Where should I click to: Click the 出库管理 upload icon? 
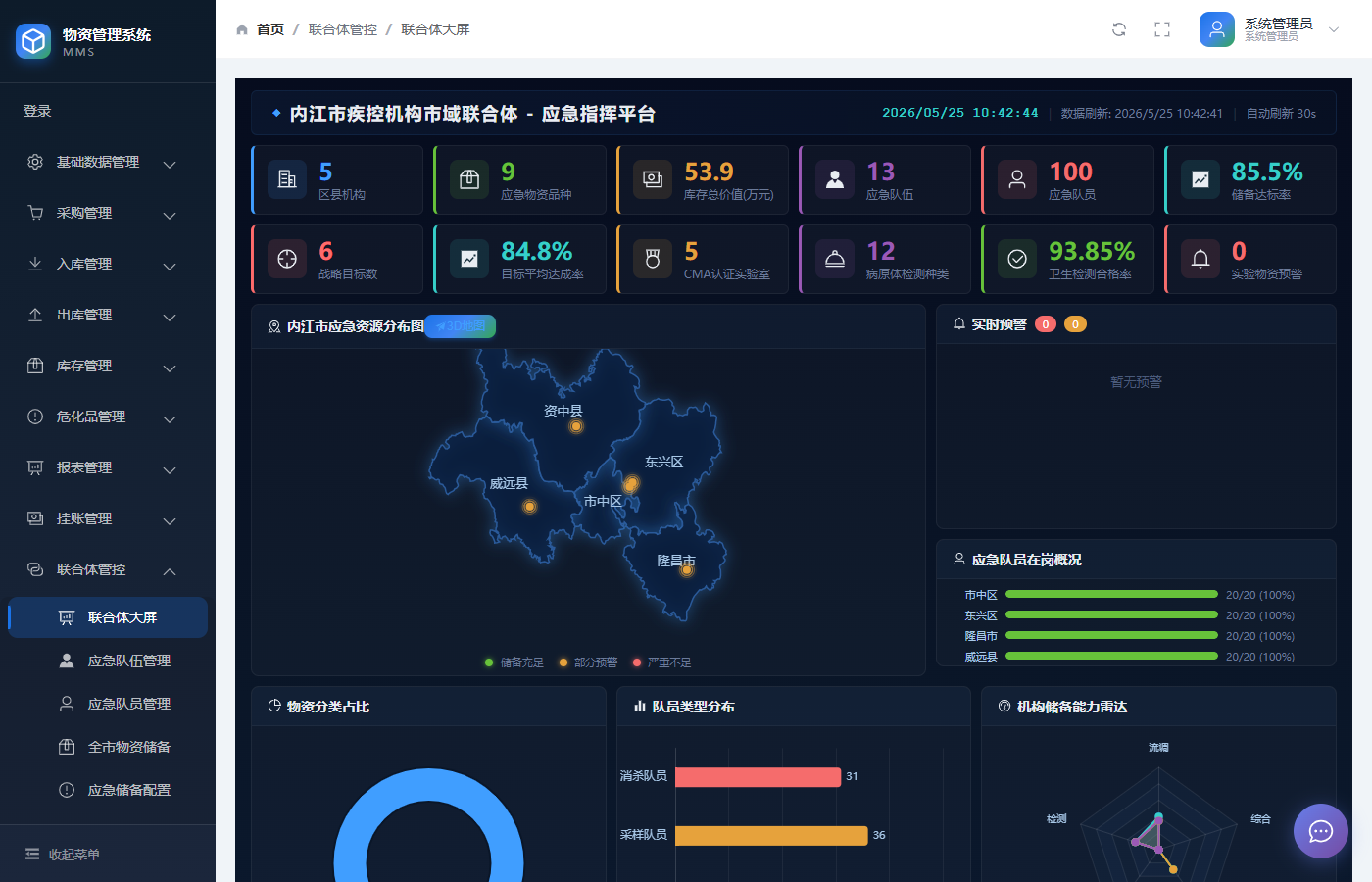35,315
